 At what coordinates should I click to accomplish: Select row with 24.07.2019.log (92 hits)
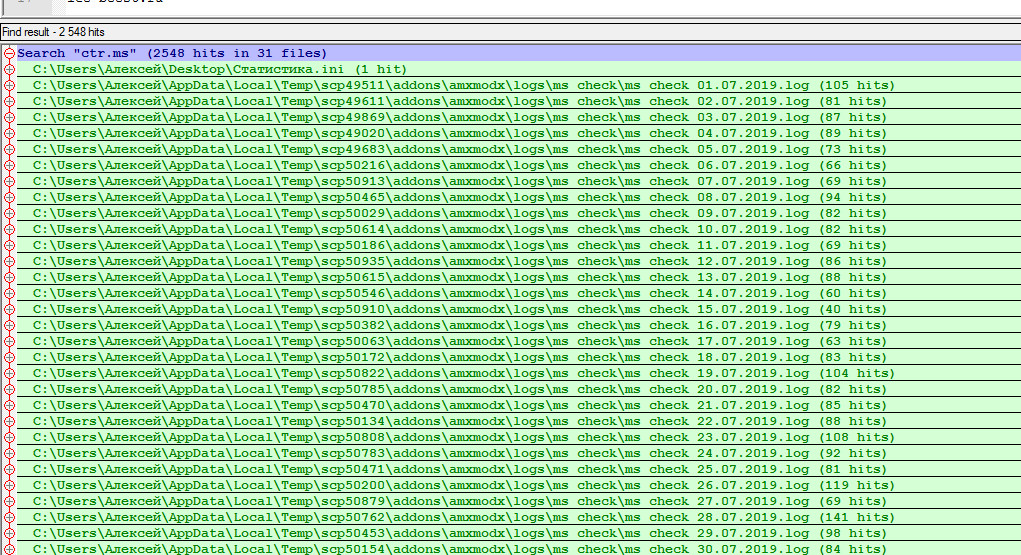(x=518, y=453)
